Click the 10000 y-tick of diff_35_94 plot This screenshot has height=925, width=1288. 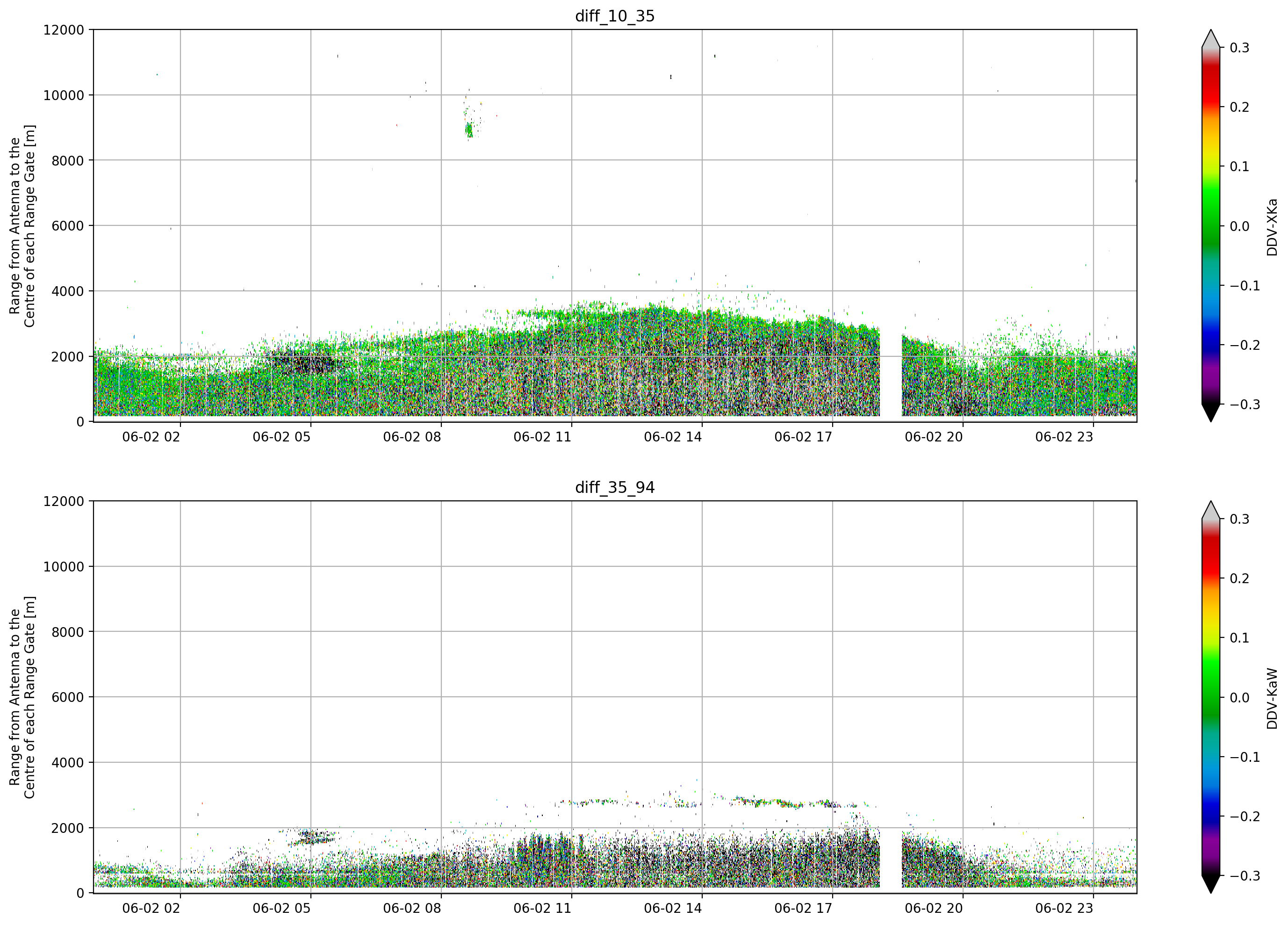click(x=64, y=566)
